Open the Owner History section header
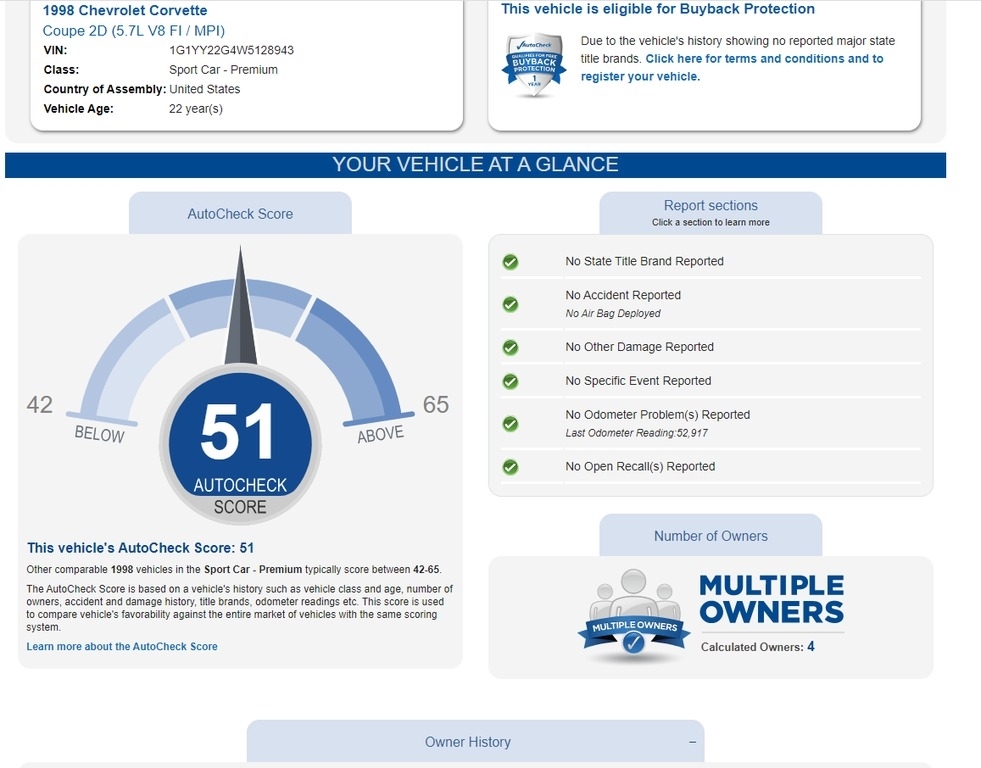Viewport: 981px width, 768px height. [468, 742]
